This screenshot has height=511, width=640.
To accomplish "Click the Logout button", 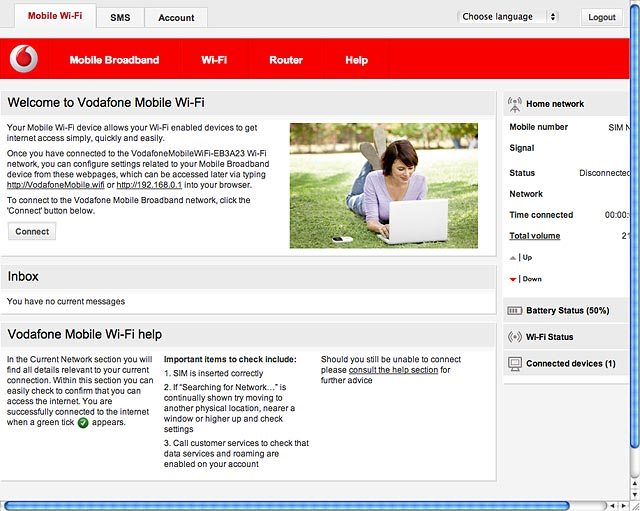I will pyautogui.click(x=602, y=17).
